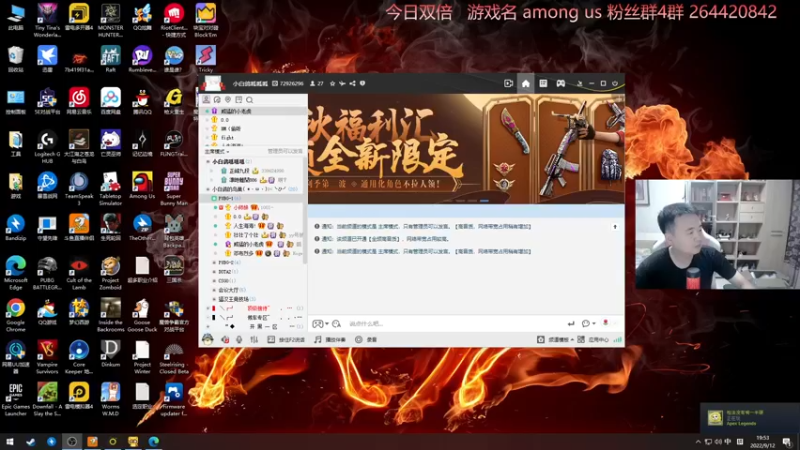Open the taskbar notification center icon
The image size is (800, 450).
point(787,441)
